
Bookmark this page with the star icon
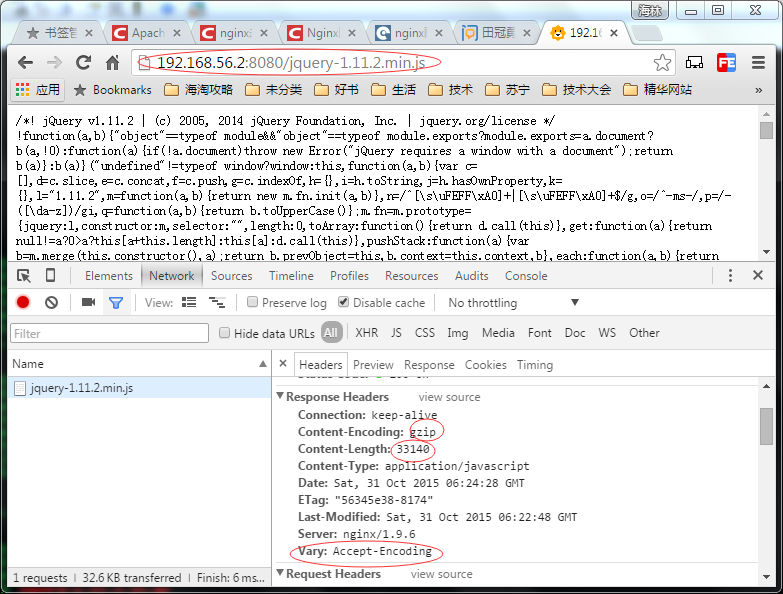click(x=662, y=63)
